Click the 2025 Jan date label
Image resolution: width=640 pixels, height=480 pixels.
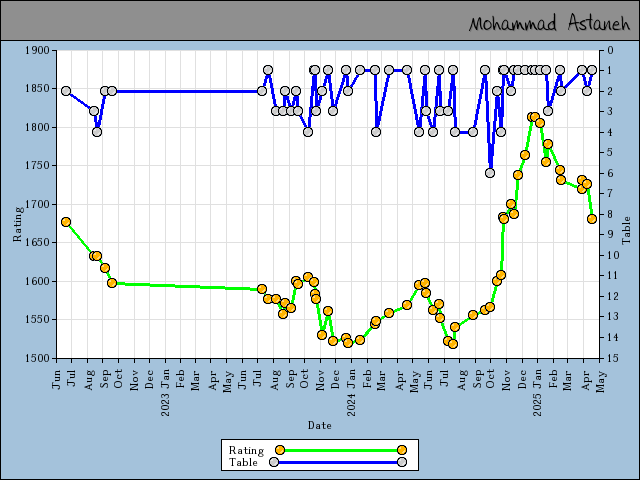coord(538,392)
